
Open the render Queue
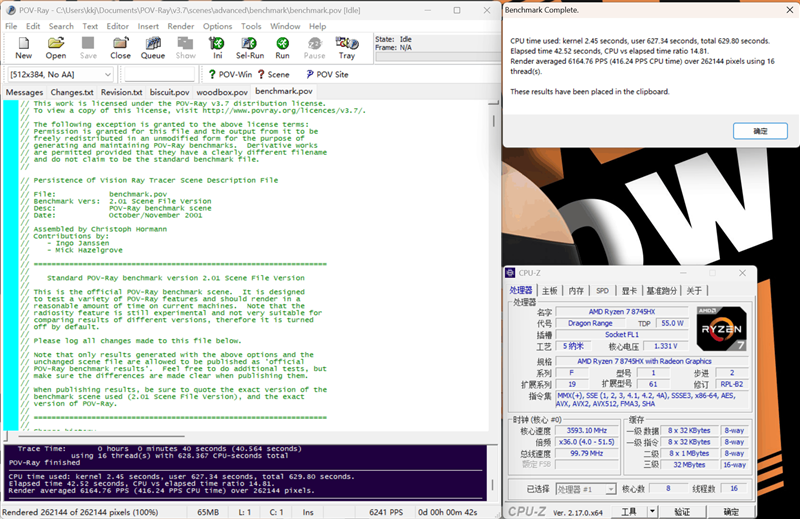153,47
